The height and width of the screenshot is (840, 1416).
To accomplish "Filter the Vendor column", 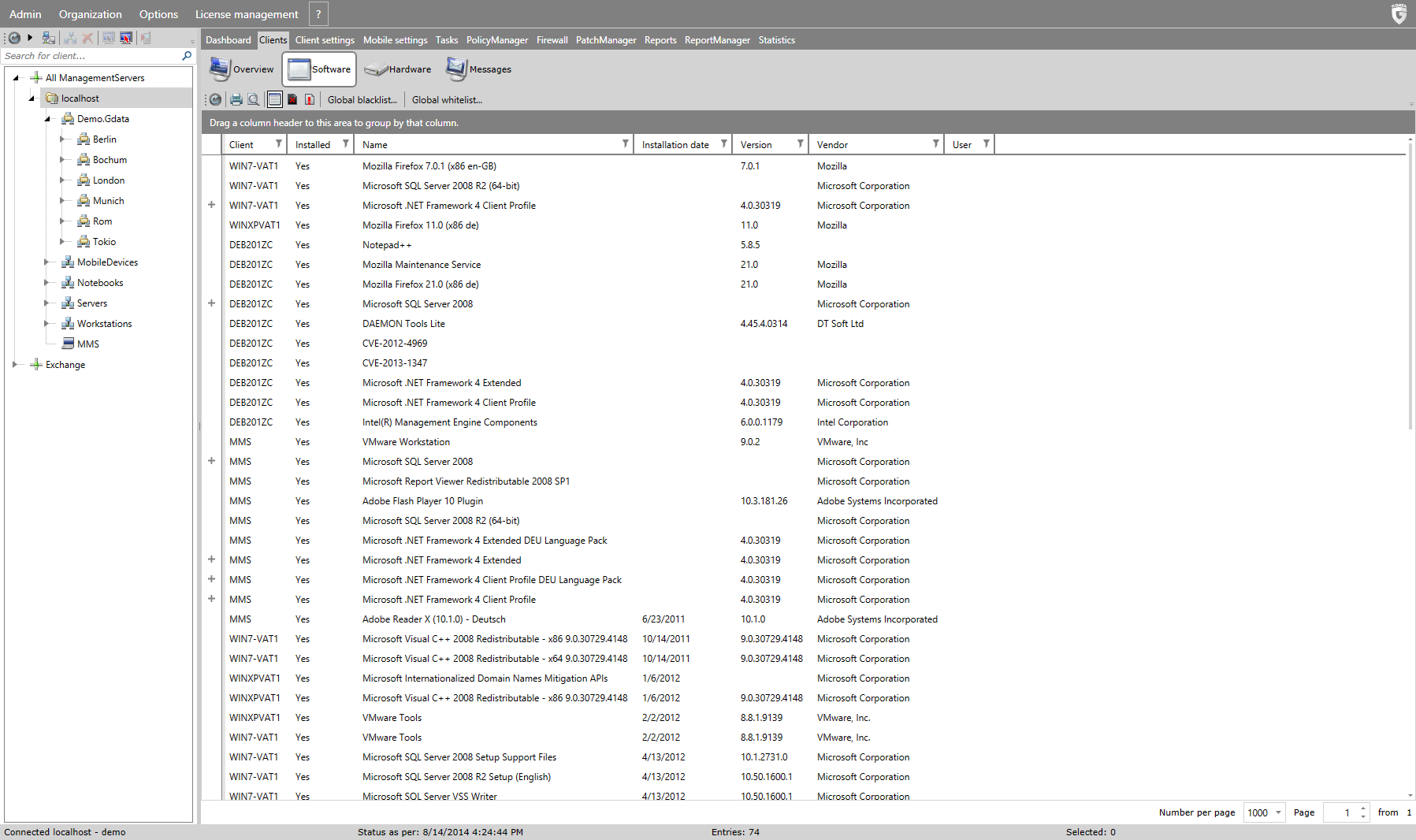I will (935, 144).
